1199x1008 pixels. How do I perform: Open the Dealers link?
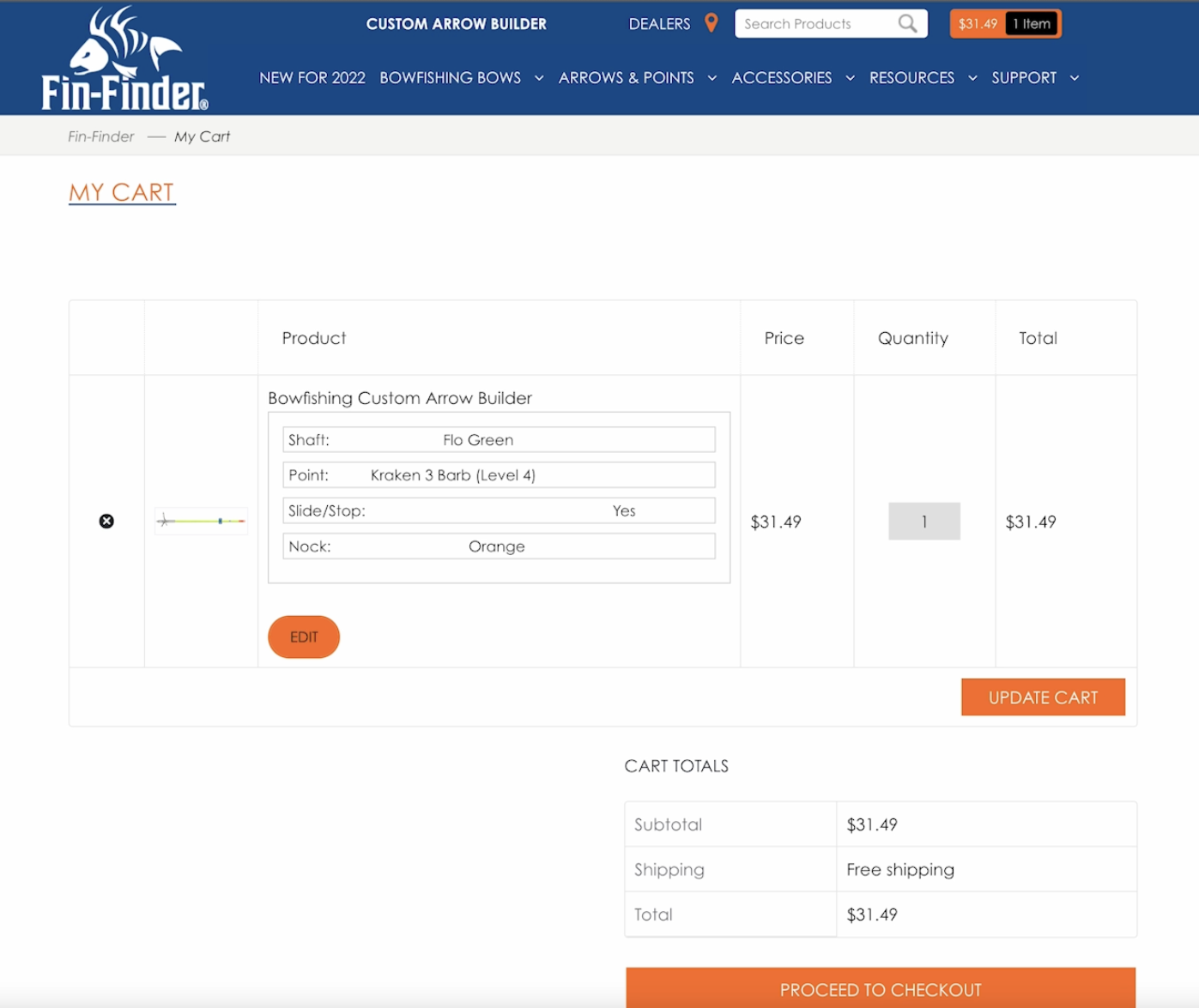point(659,24)
